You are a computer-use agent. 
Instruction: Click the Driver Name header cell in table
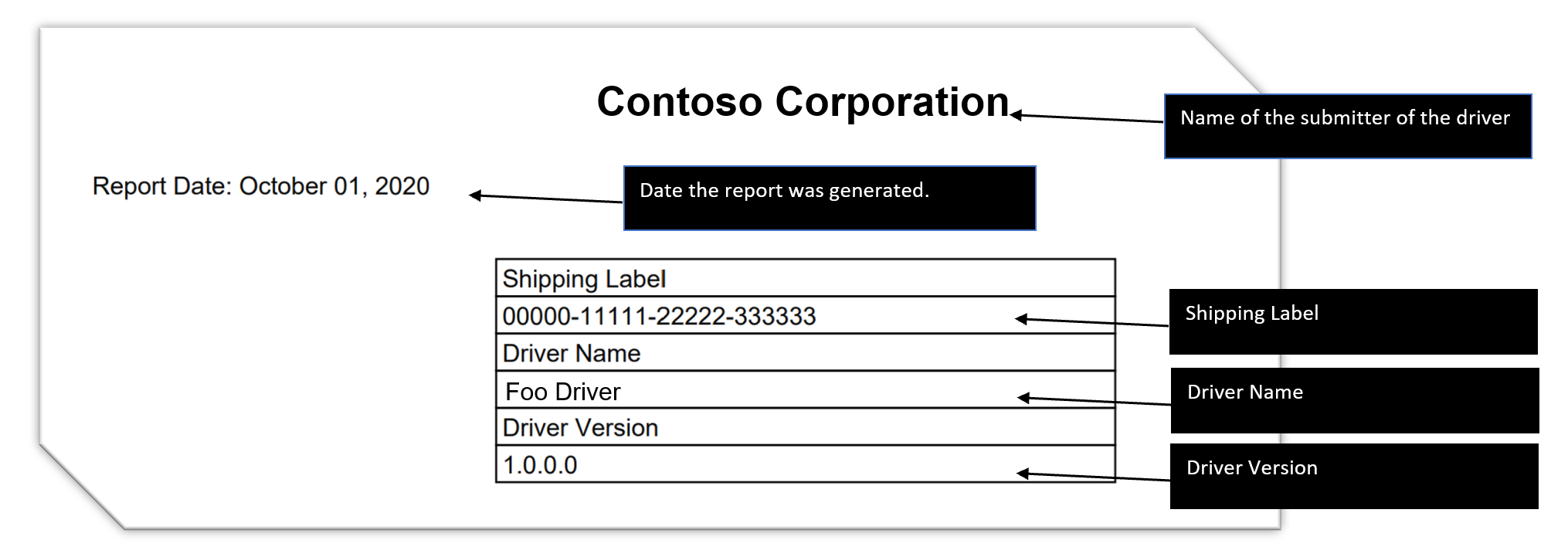[806, 352]
